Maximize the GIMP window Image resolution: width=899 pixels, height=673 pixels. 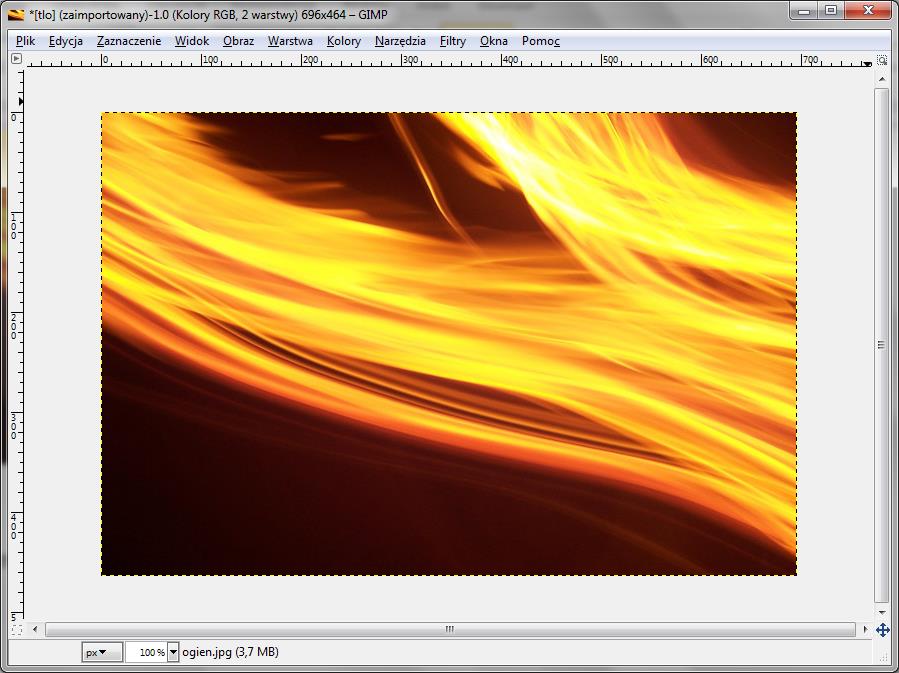831,11
